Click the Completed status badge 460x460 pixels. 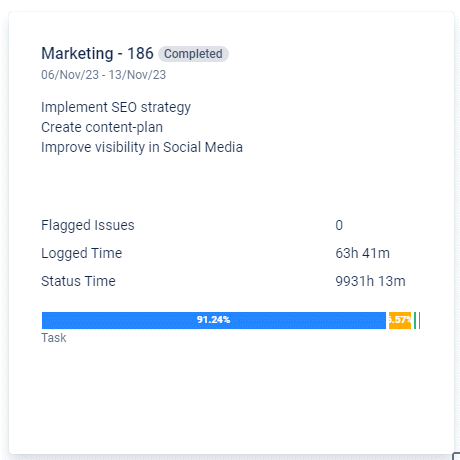tap(193, 54)
